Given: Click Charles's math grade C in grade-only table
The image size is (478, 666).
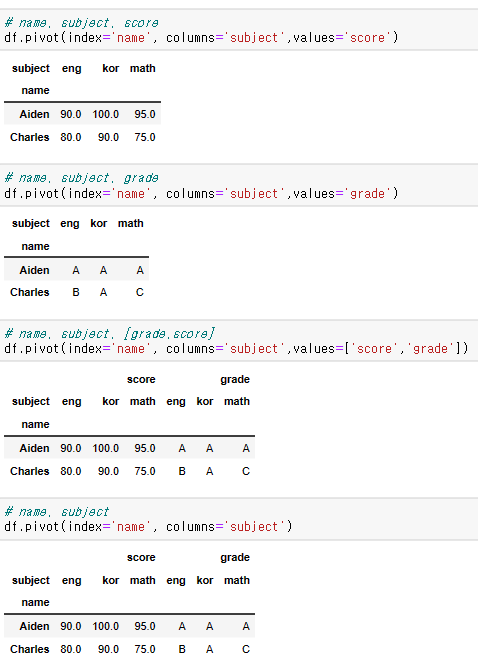Looking at the screenshot, I should (139, 292).
